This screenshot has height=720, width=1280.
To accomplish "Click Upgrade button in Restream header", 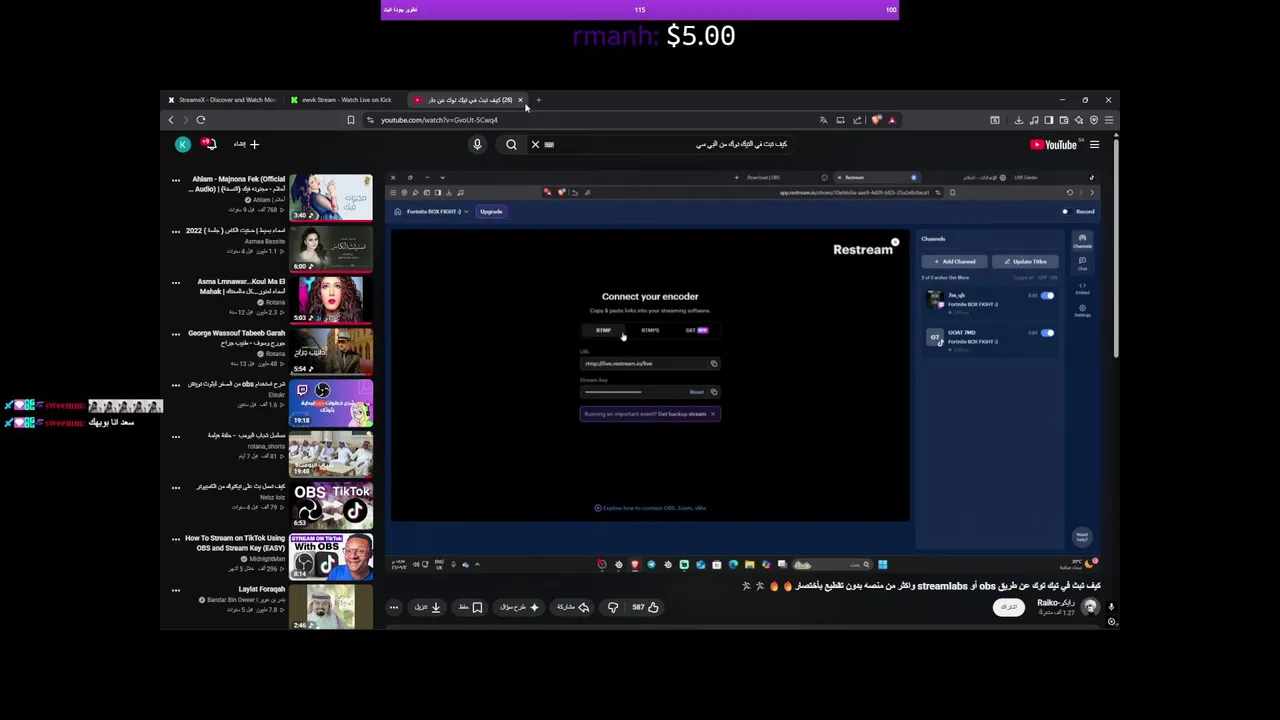I will click(x=491, y=212).
